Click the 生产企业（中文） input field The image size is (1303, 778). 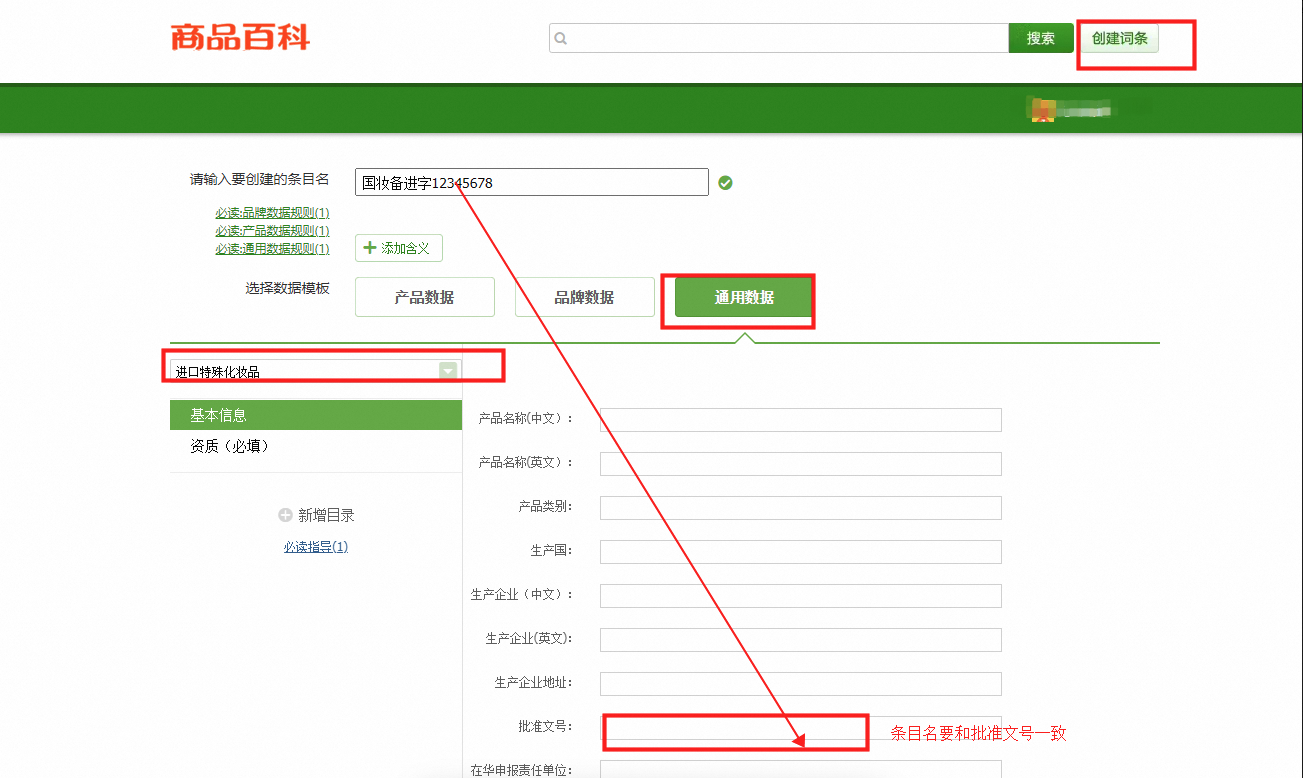[x=801, y=595]
